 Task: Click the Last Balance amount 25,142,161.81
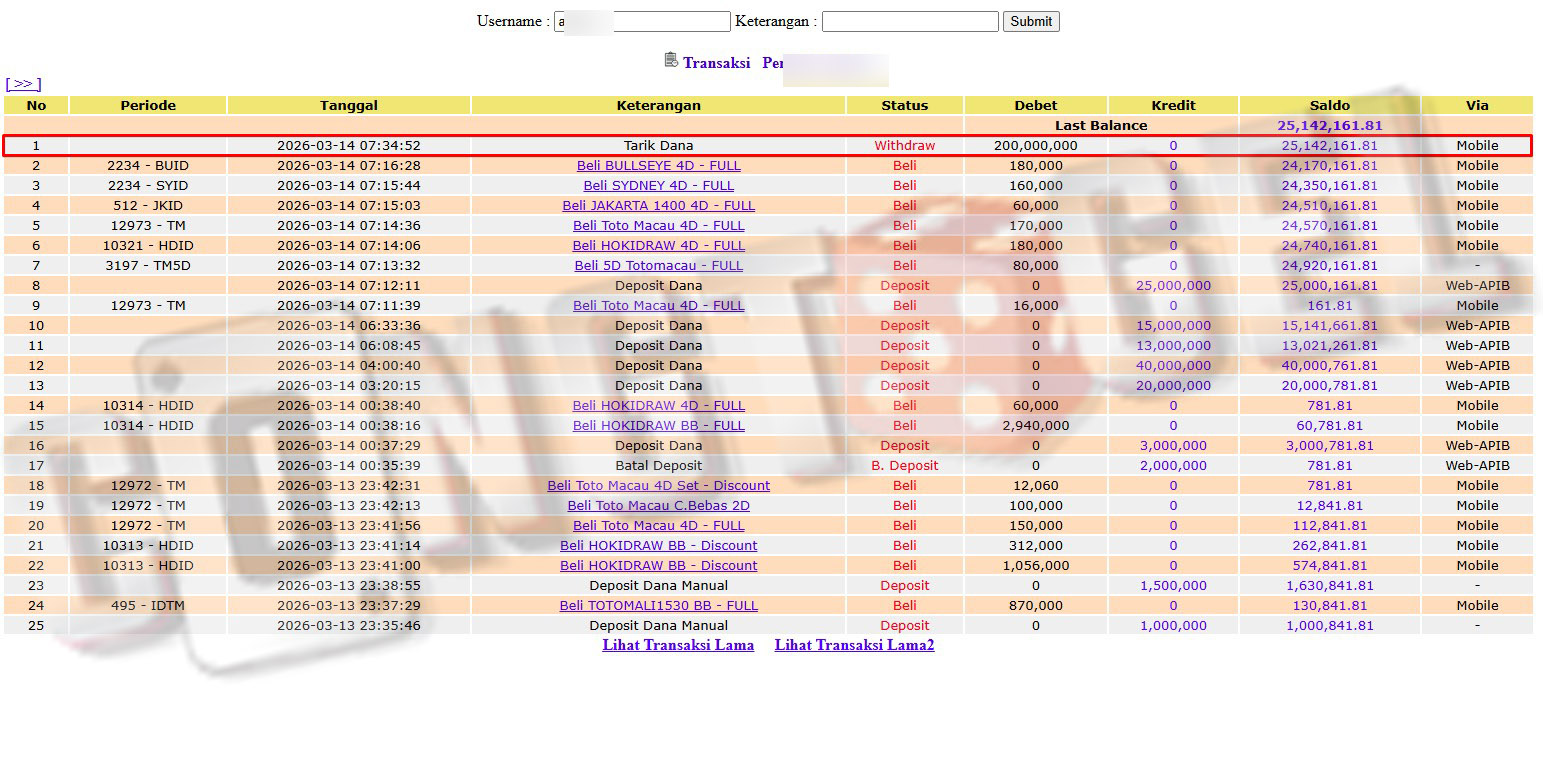click(x=1329, y=126)
